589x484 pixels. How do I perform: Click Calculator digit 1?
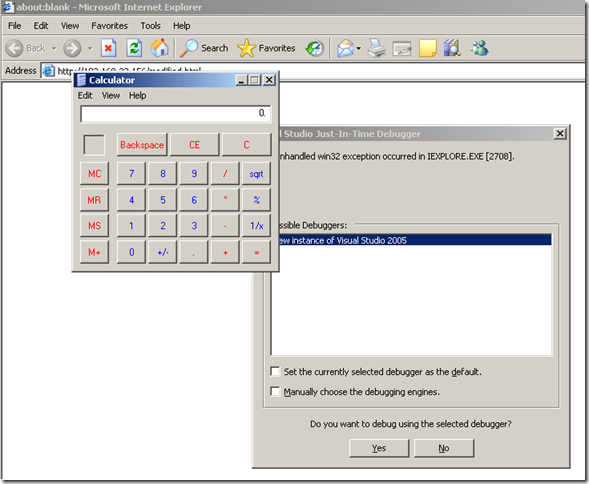[x=131, y=225]
